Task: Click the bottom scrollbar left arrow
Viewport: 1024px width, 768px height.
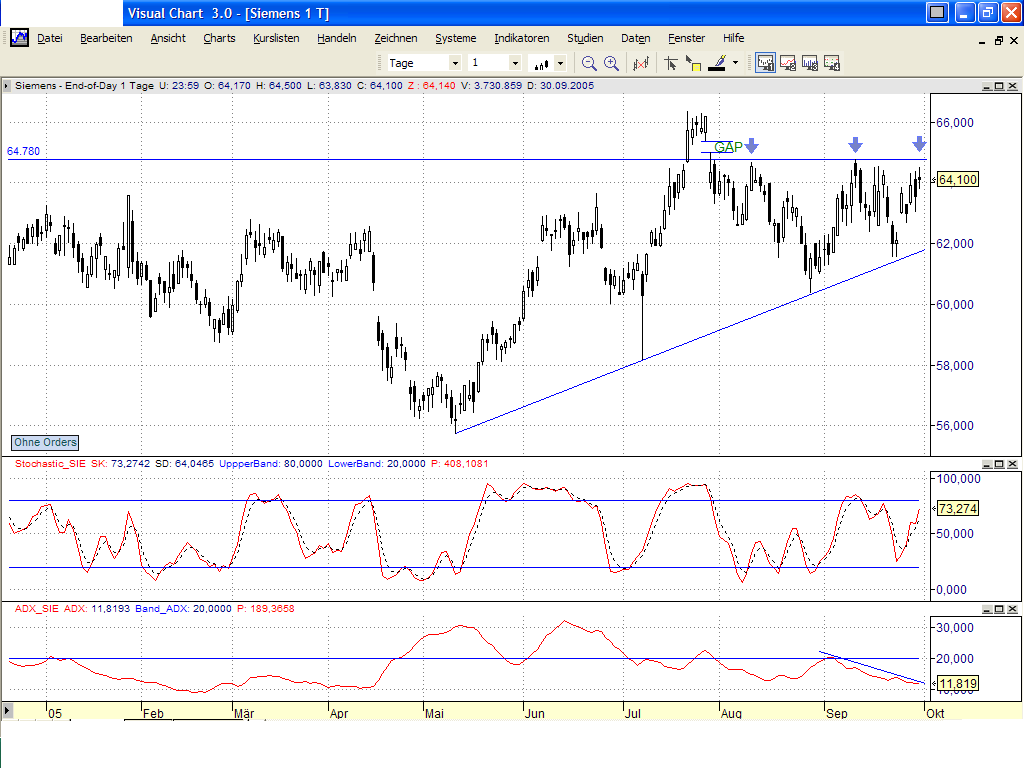Action: [x=7, y=712]
